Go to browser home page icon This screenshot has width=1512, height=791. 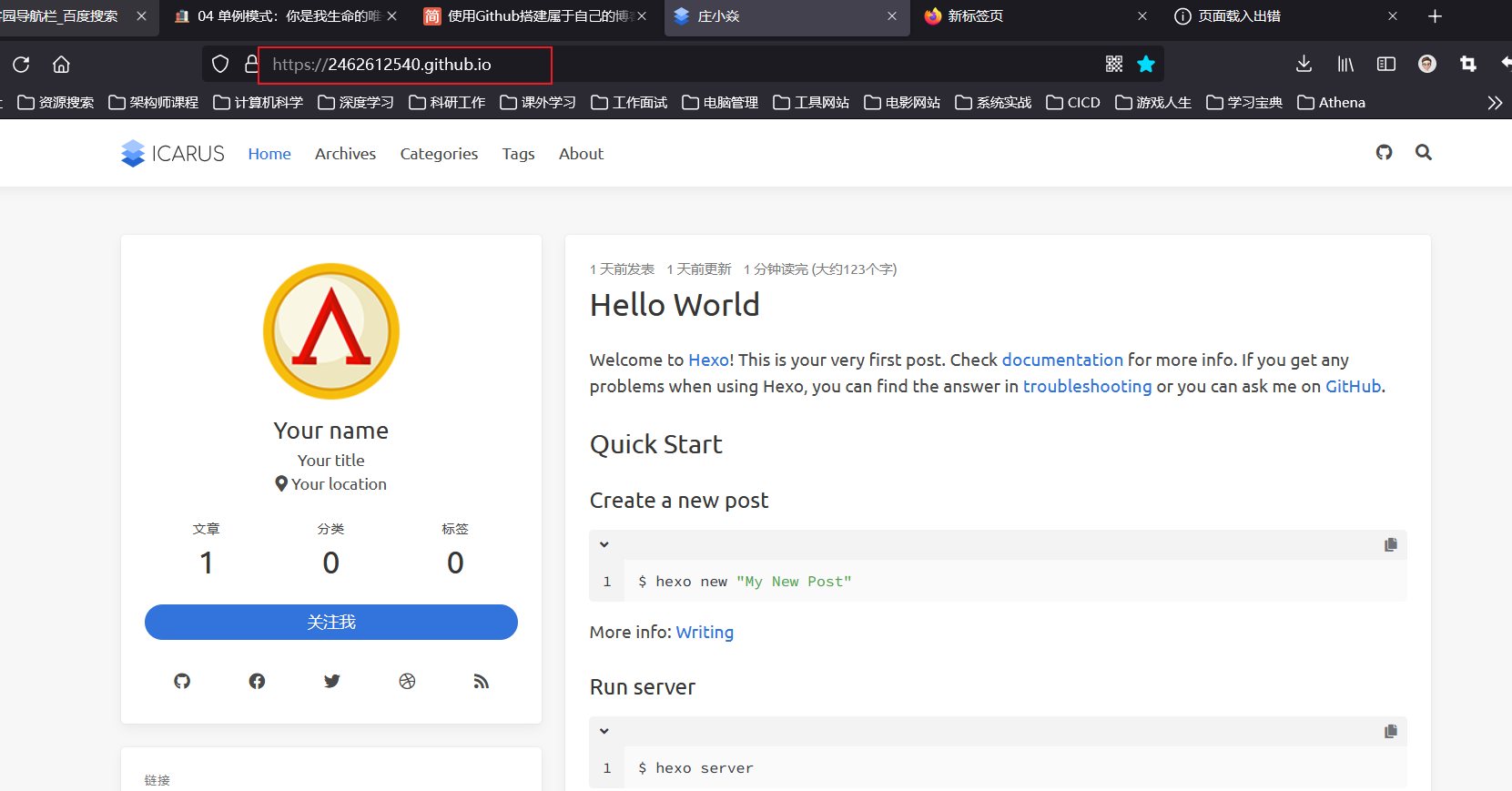(x=61, y=65)
